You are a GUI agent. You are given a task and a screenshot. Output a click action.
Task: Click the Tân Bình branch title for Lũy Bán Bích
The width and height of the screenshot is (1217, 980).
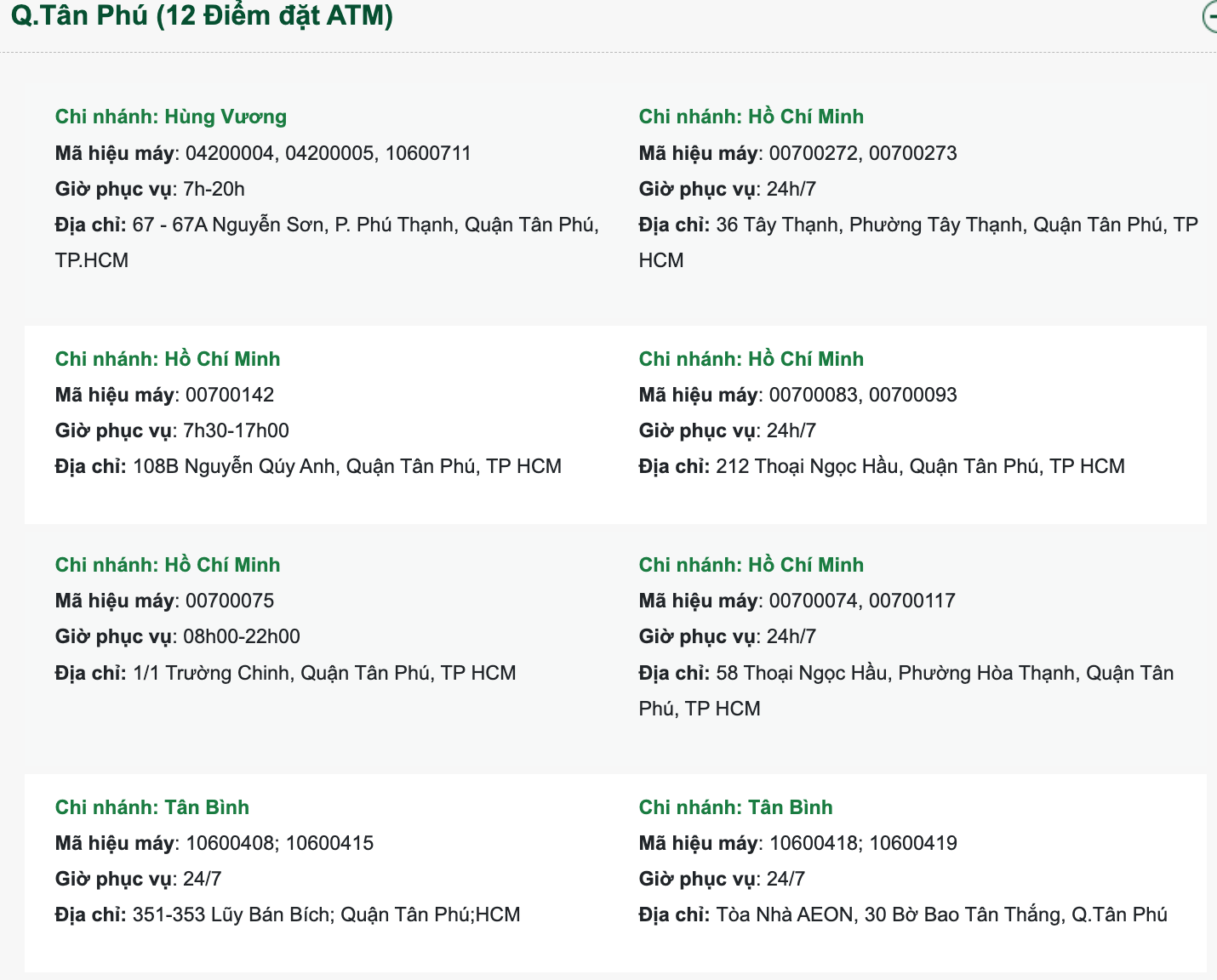click(151, 807)
